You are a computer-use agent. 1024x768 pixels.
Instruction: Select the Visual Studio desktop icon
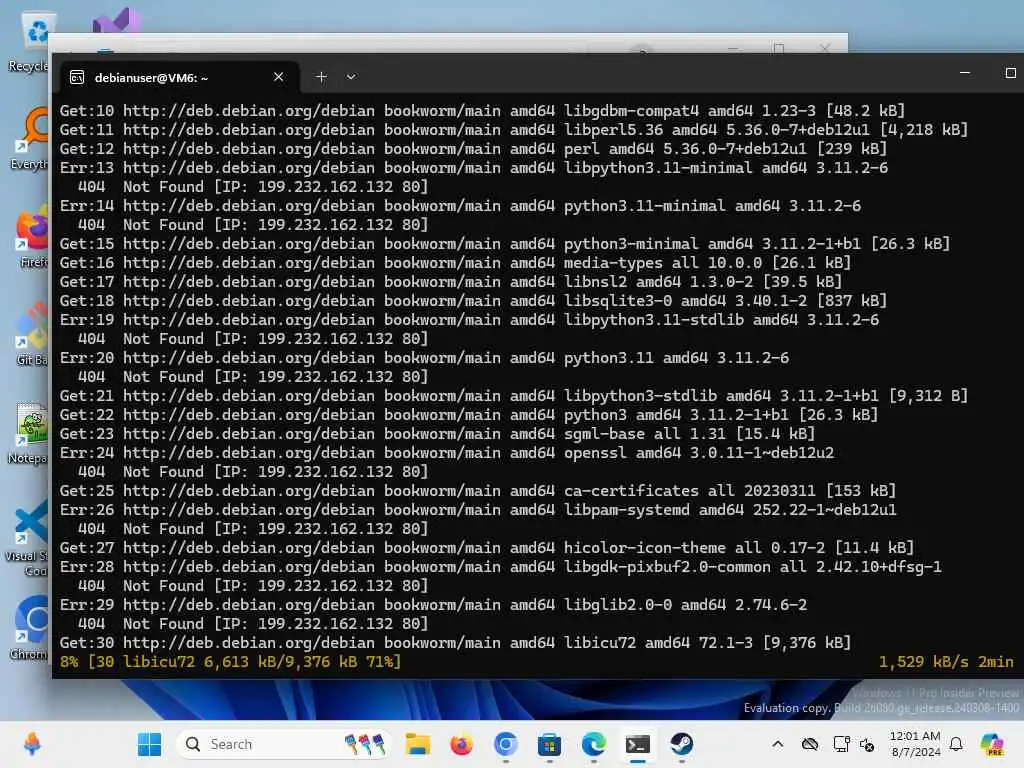[116, 21]
